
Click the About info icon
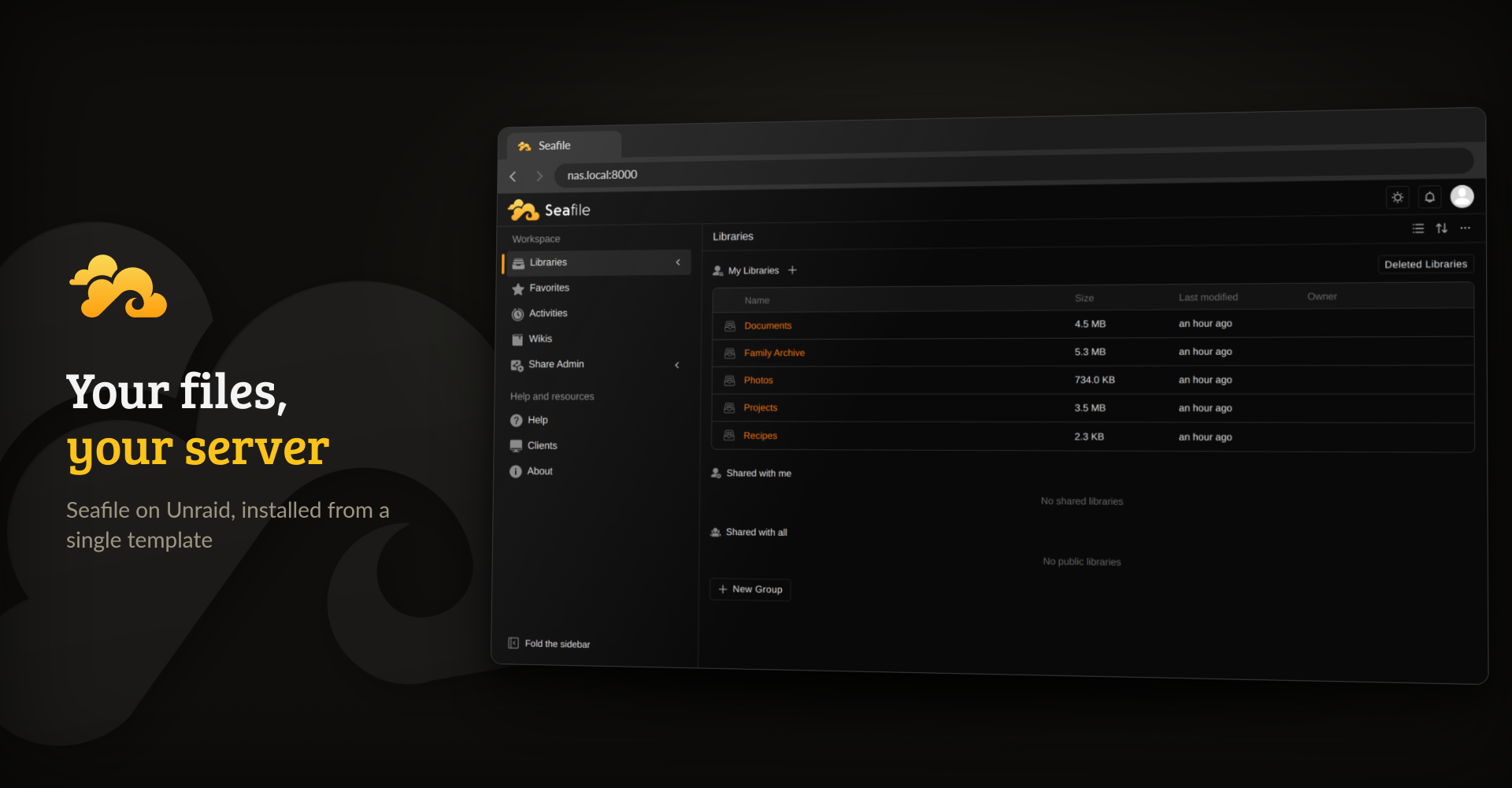tap(515, 471)
